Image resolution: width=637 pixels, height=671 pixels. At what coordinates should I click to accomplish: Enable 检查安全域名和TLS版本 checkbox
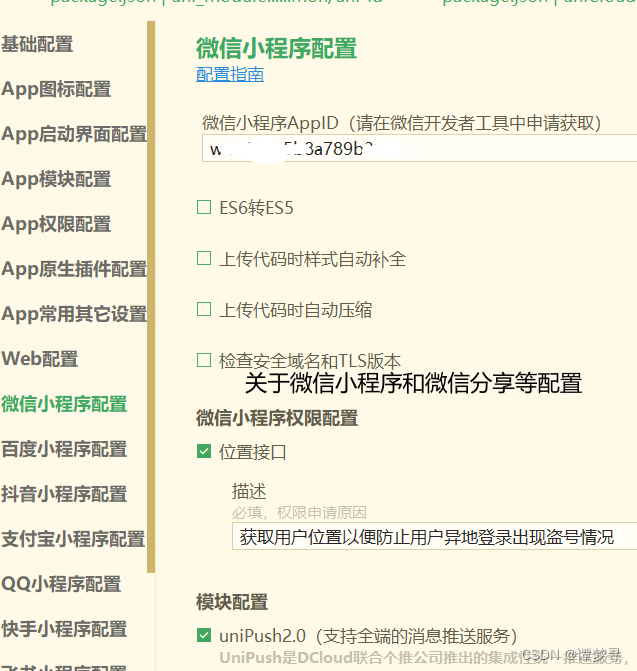pyautogui.click(x=204, y=360)
